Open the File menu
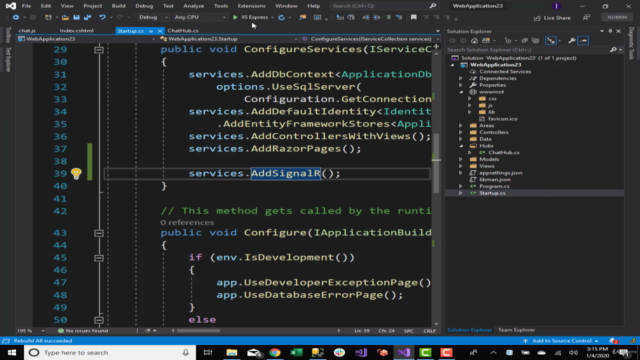The width and height of the screenshot is (640, 360). (x=26, y=6)
